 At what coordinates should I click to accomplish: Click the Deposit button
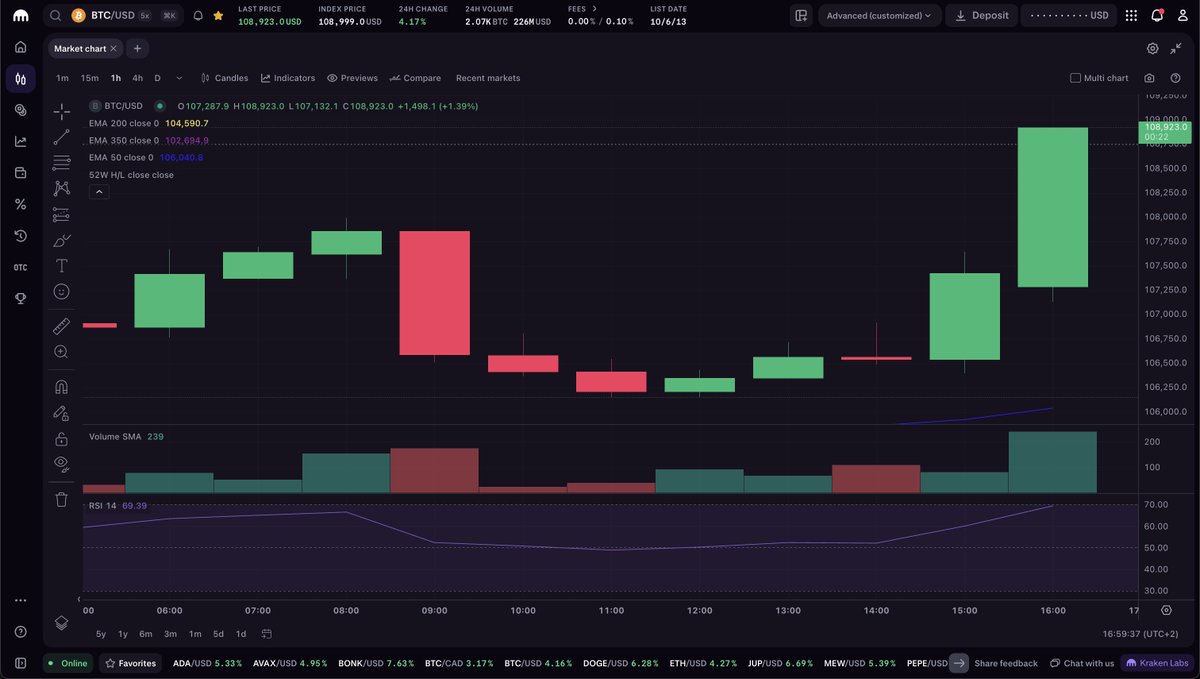coord(981,15)
